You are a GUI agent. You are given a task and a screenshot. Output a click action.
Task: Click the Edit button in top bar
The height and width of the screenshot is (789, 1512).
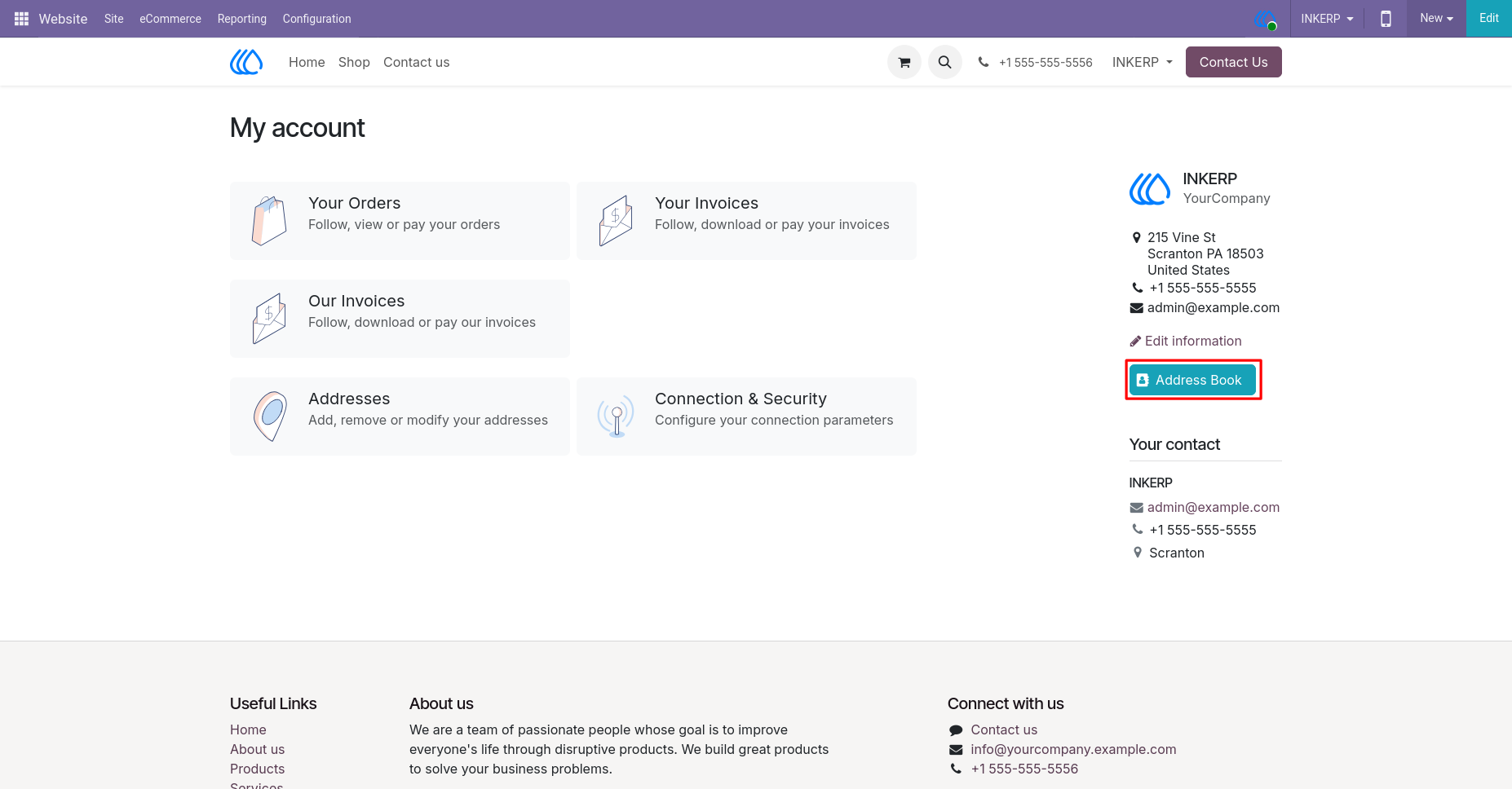[x=1489, y=19]
